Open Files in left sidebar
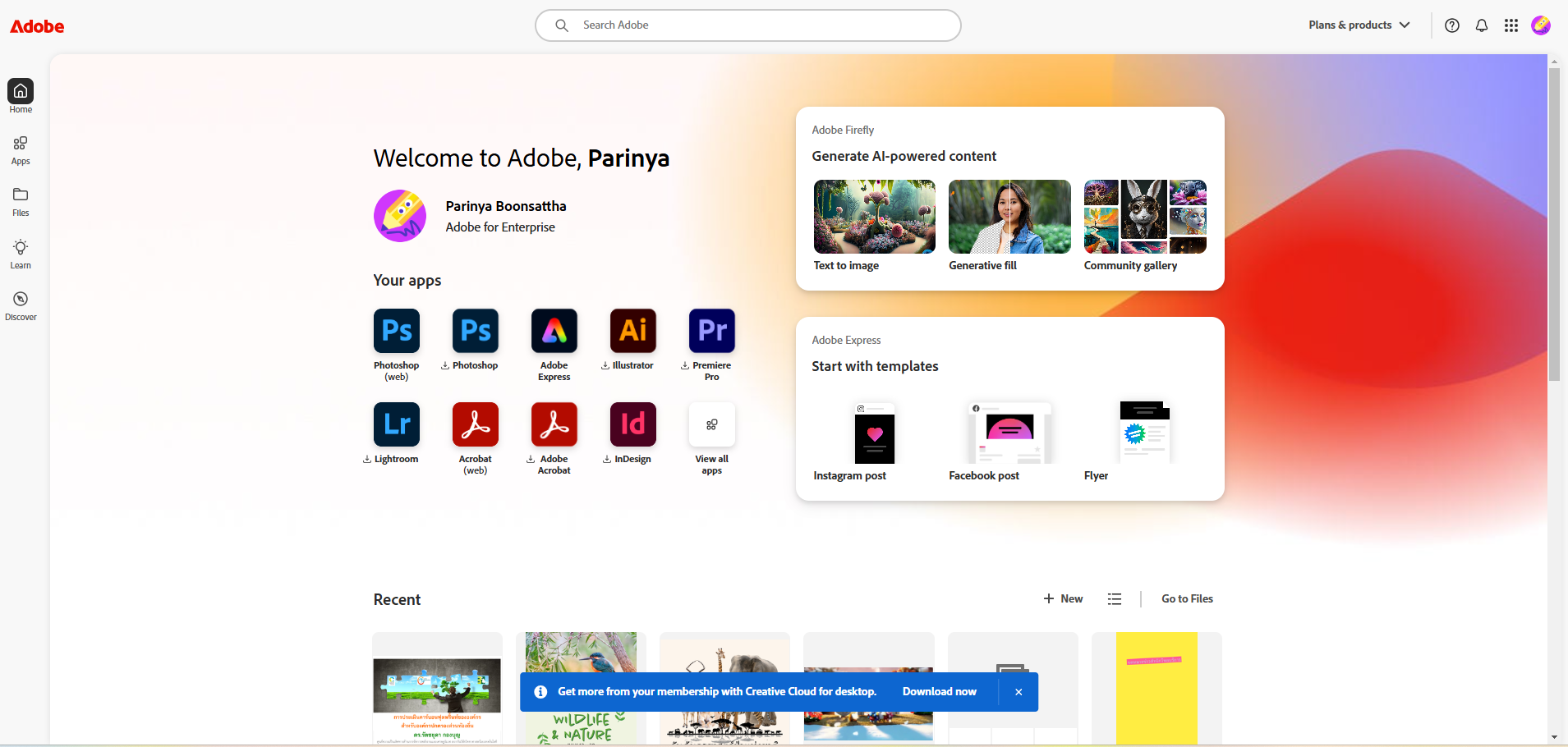The height and width of the screenshot is (747, 1568). coord(21,202)
